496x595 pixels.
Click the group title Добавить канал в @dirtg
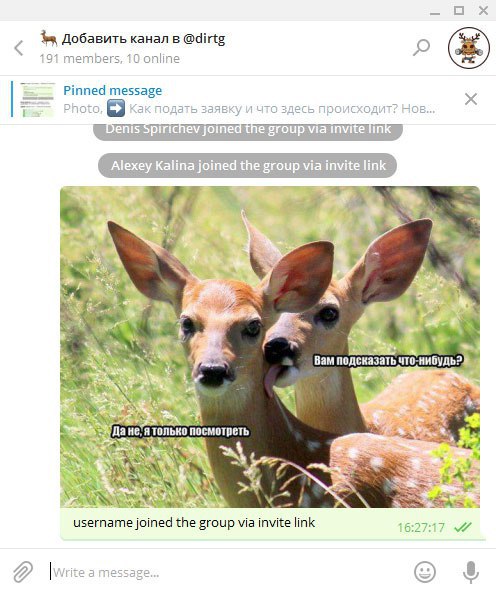pyautogui.click(x=143, y=39)
